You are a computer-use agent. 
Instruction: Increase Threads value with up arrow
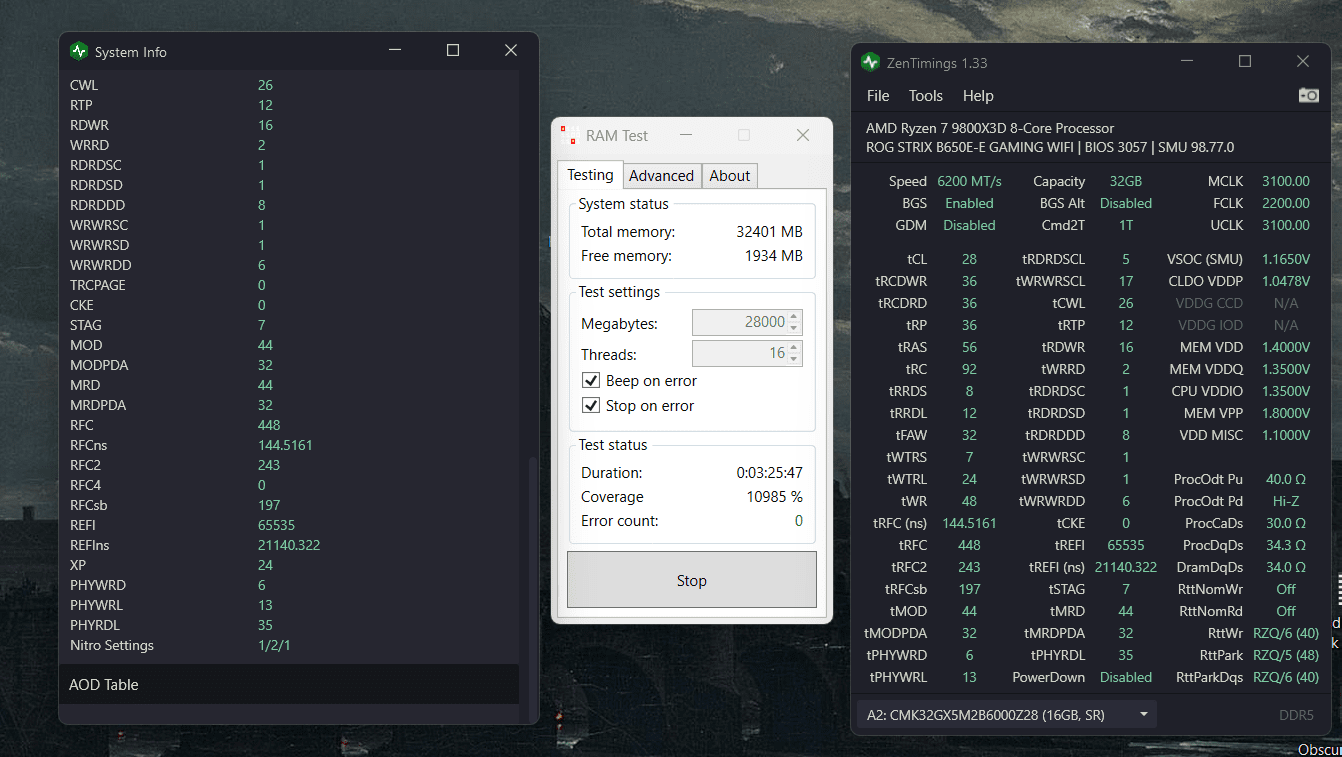click(794, 348)
